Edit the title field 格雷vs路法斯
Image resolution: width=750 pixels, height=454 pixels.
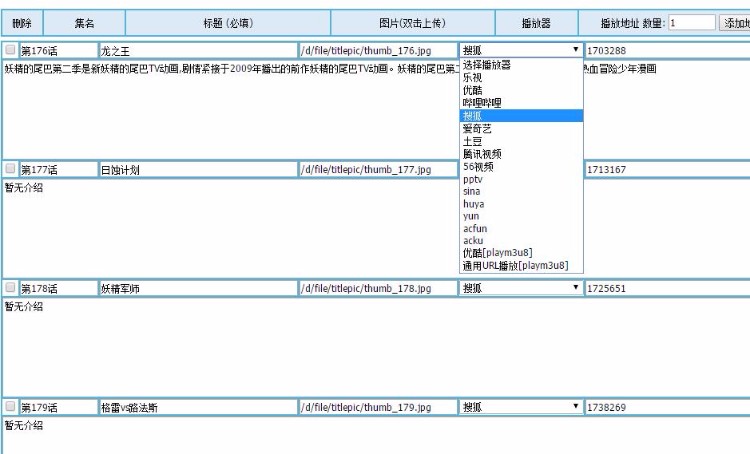tap(198, 408)
